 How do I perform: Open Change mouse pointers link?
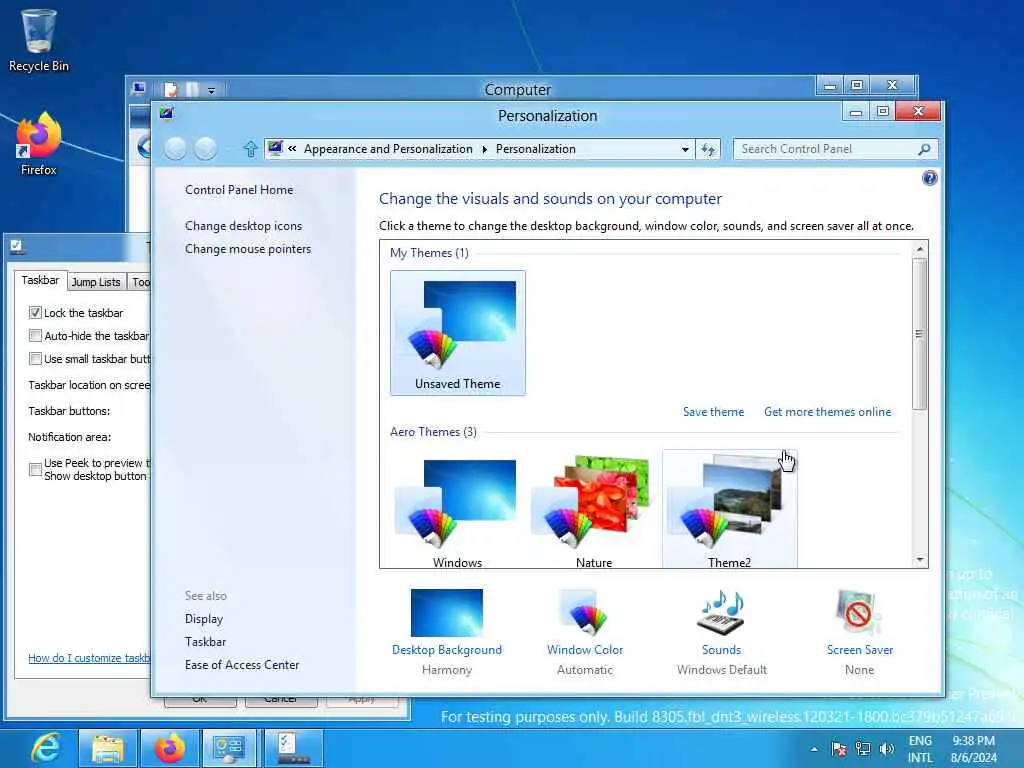point(248,249)
